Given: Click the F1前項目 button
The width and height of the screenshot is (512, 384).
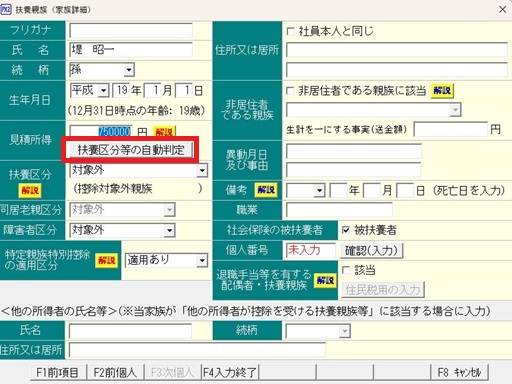Looking at the screenshot, I should pos(57,372).
